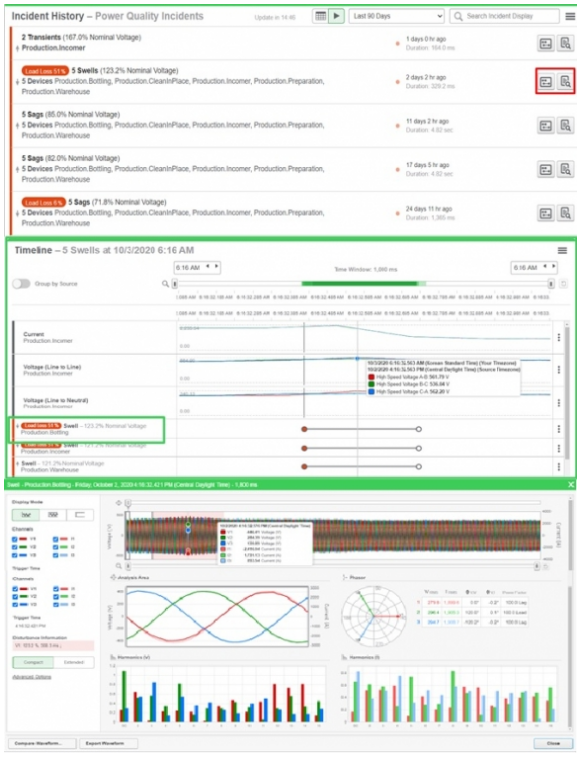The image size is (586, 759).
Task: Switch to the Extended view tab
Action: click(x=74, y=662)
